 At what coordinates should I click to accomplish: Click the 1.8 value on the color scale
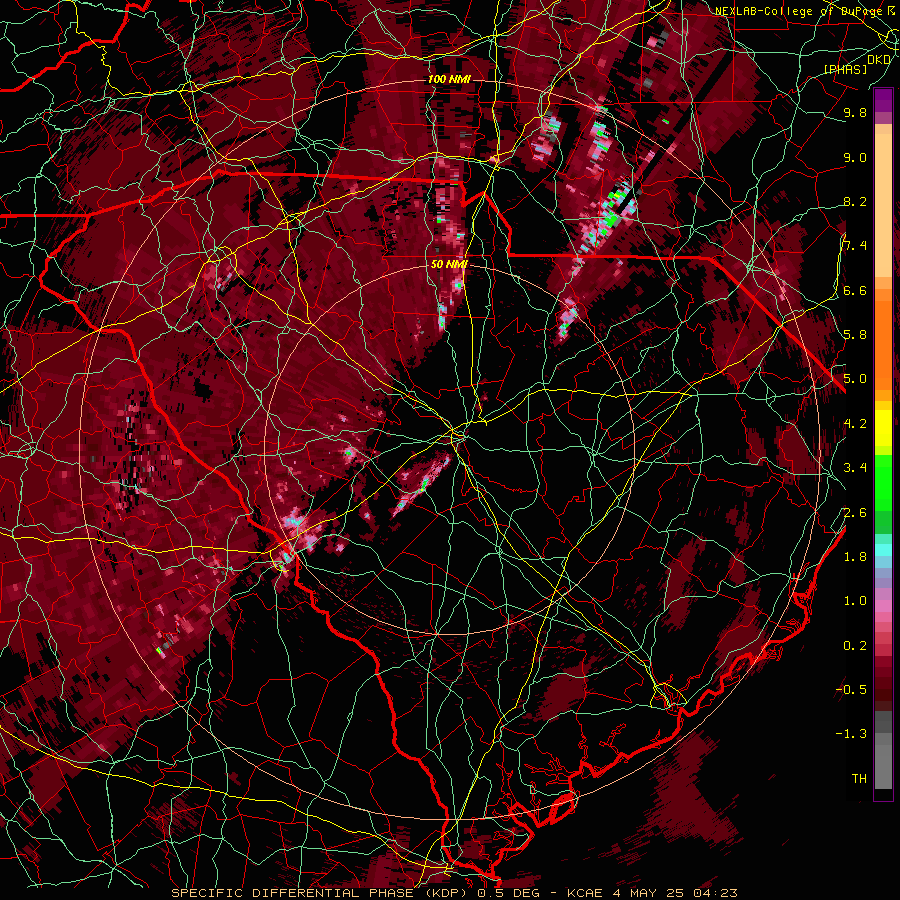[855, 557]
